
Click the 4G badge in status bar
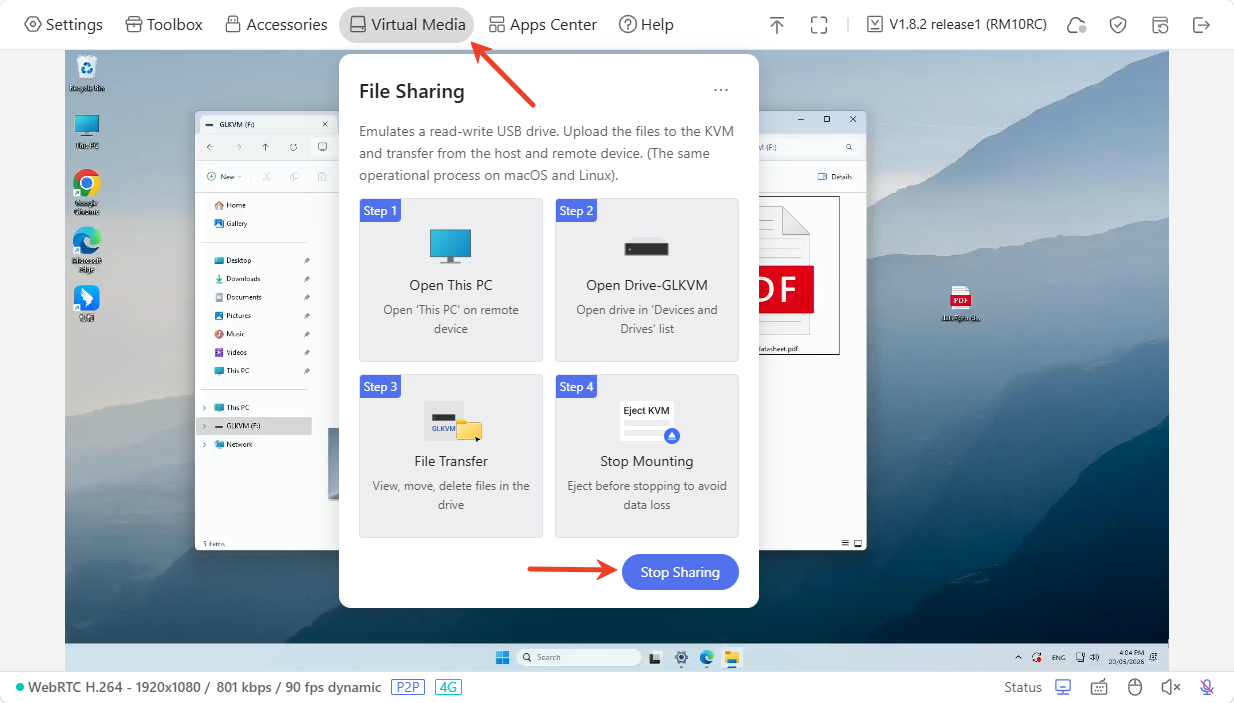pyautogui.click(x=448, y=687)
